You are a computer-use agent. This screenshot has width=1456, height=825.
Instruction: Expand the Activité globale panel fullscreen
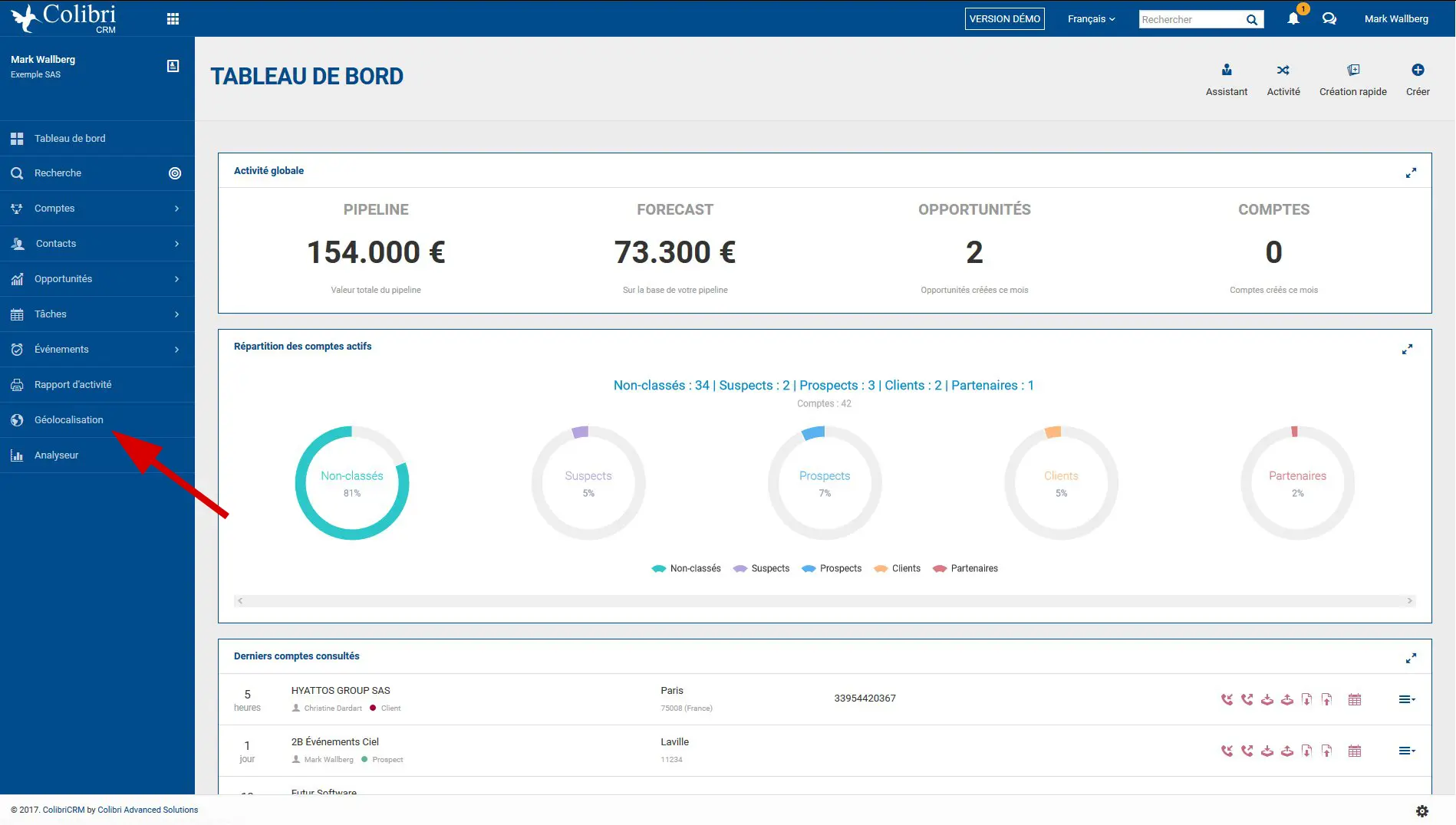click(1411, 173)
